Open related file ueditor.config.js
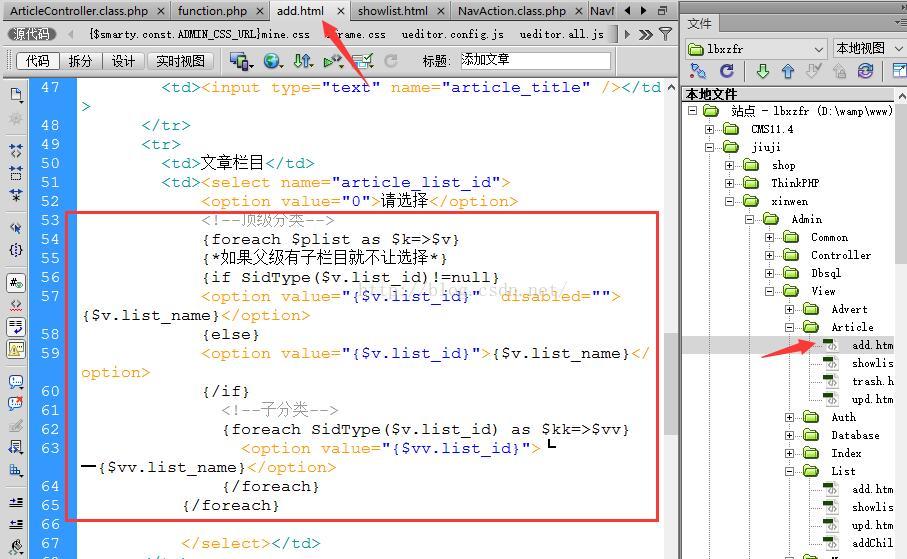Viewport: 907px width, 559px height. pyautogui.click(x=453, y=34)
